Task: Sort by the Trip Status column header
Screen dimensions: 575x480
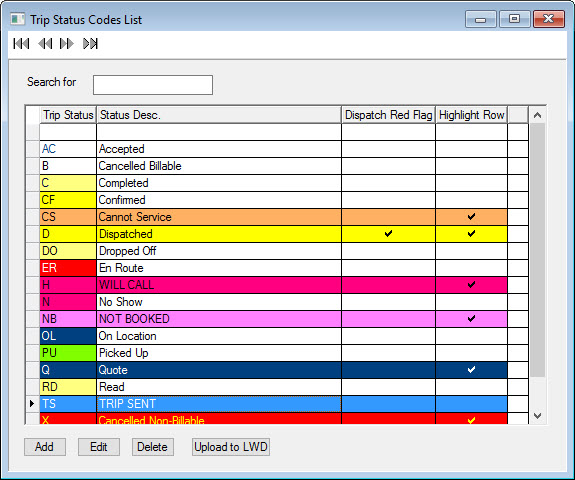Action: (68, 115)
